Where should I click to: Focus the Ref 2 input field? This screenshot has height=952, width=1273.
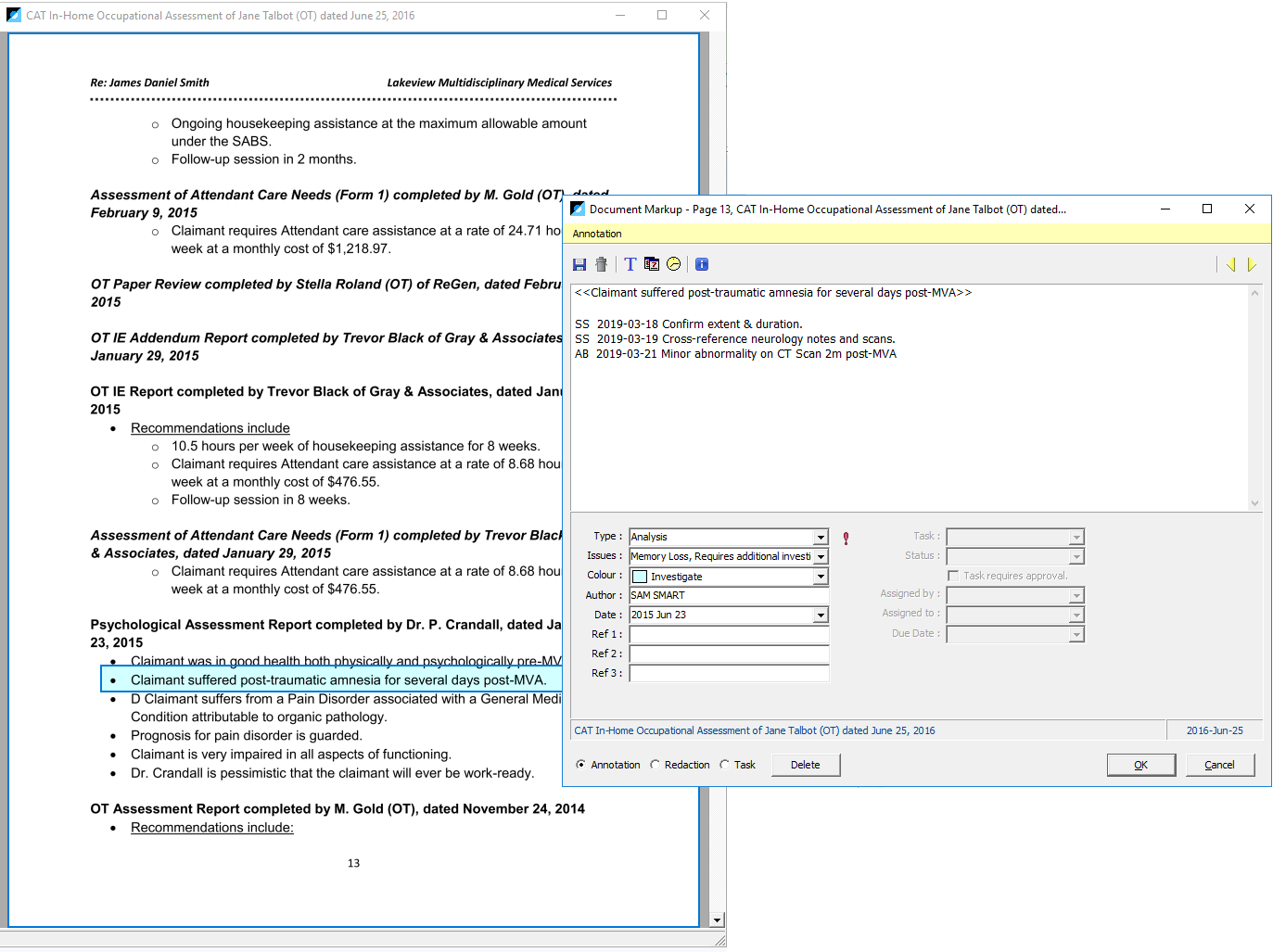pyautogui.click(x=729, y=654)
